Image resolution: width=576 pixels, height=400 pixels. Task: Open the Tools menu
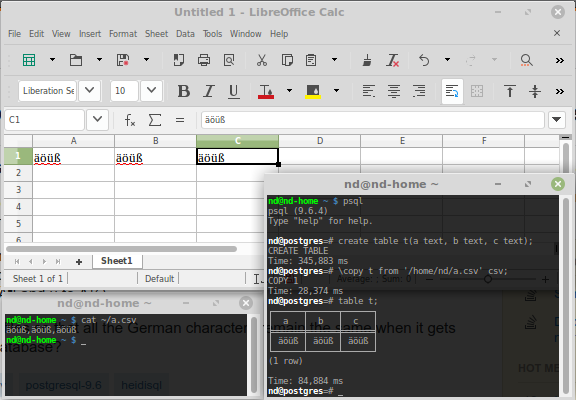(x=213, y=34)
